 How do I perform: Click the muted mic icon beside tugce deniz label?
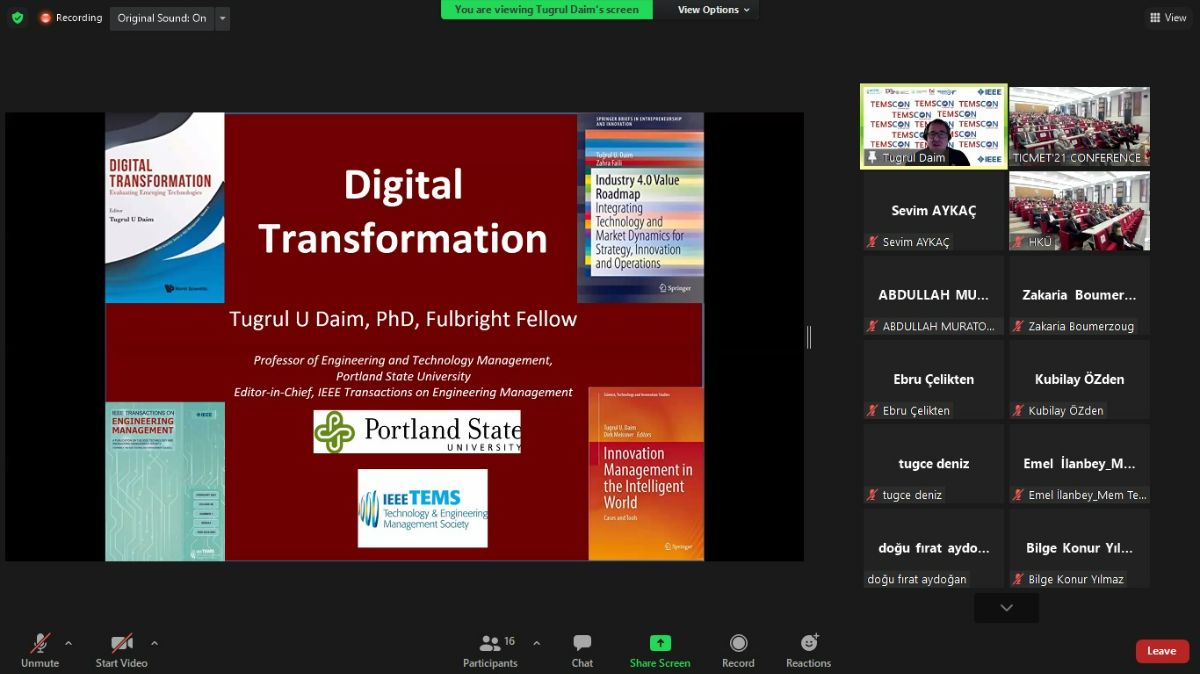click(x=873, y=495)
